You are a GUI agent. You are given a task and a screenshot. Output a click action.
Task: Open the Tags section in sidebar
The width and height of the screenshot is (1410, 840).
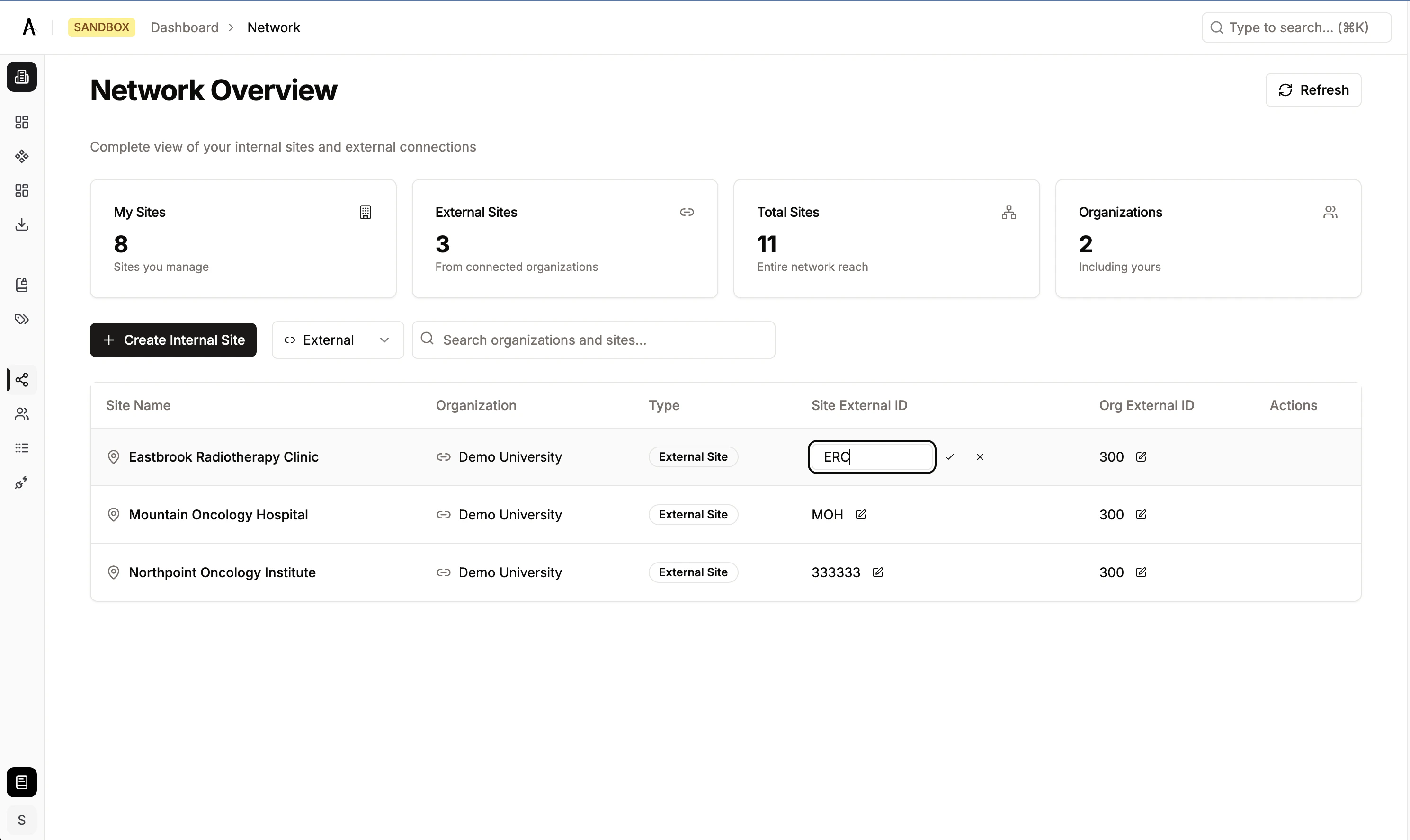pos(21,319)
